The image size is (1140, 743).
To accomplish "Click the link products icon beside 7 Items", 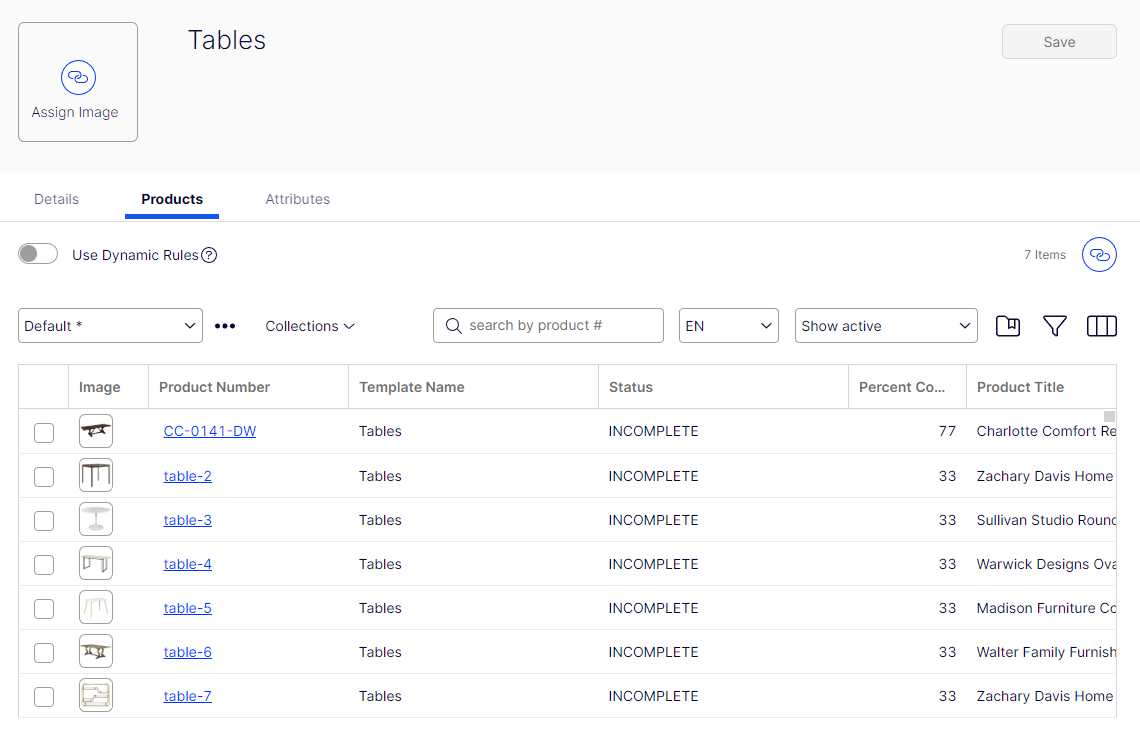I will pyautogui.click(x=1099, y=255).
